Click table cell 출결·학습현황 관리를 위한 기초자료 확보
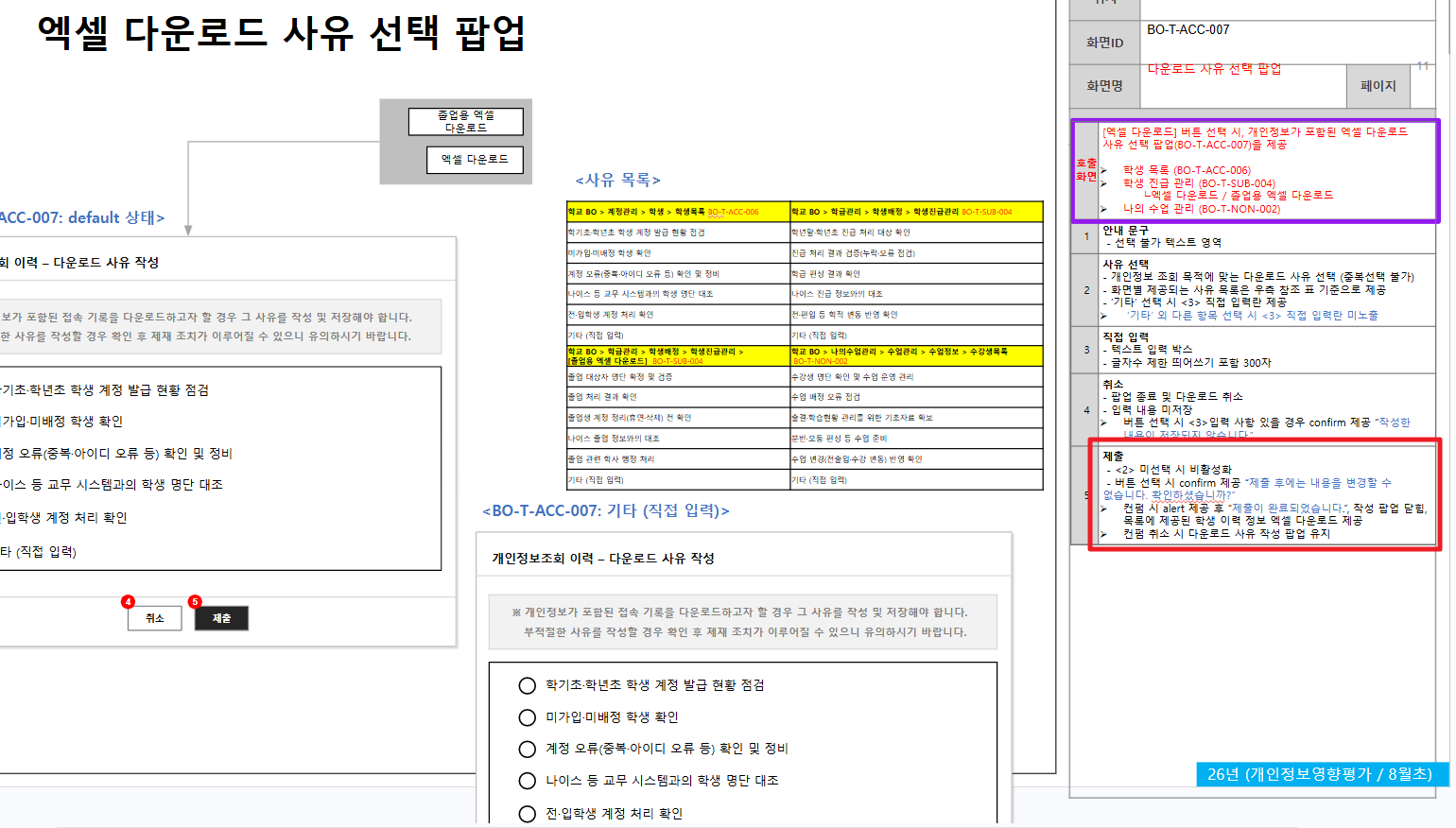This screenshot has height=828, width=1456. click(x=916, y=418)
